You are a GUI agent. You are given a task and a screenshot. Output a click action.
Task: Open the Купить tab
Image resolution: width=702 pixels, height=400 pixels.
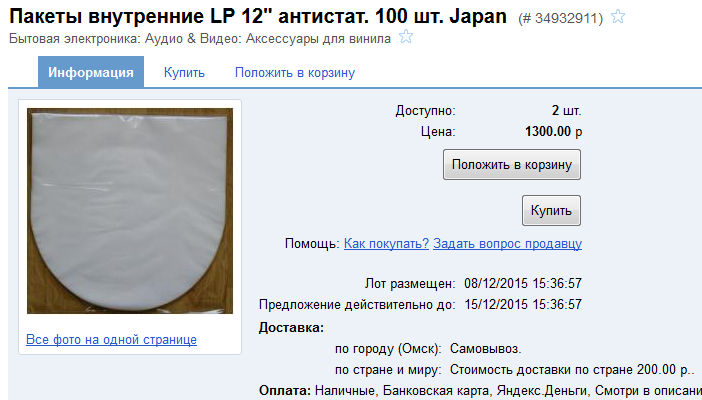(184, 73)
